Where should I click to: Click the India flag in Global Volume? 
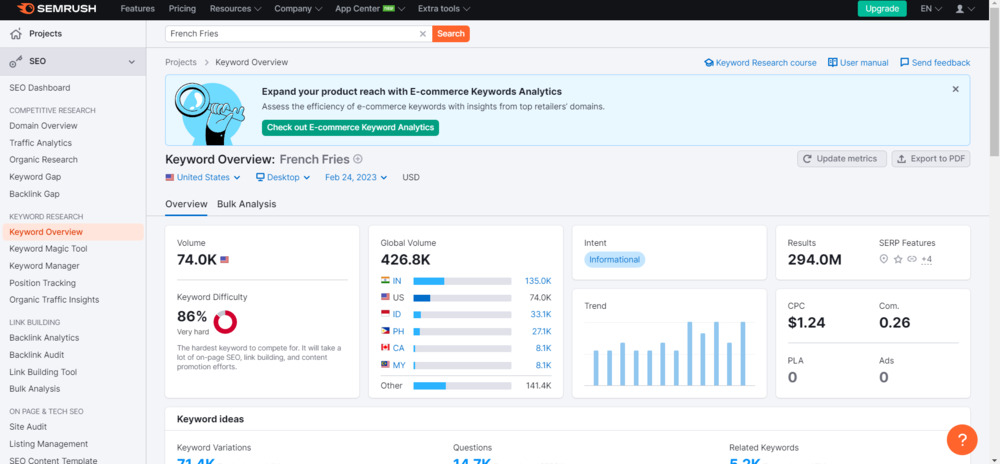(385, 280)
